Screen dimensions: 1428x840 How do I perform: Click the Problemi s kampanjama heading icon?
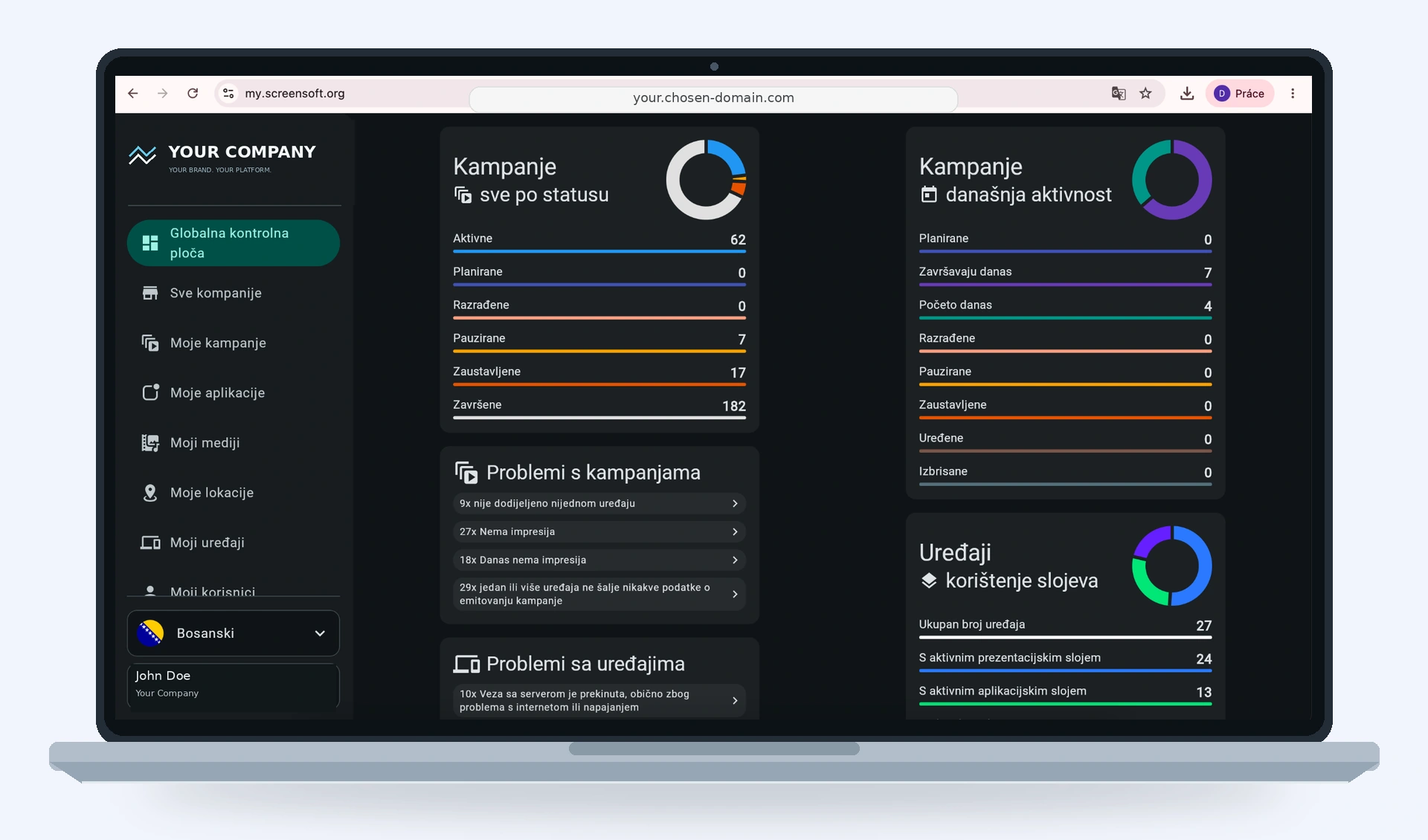(x=466, y=473)
